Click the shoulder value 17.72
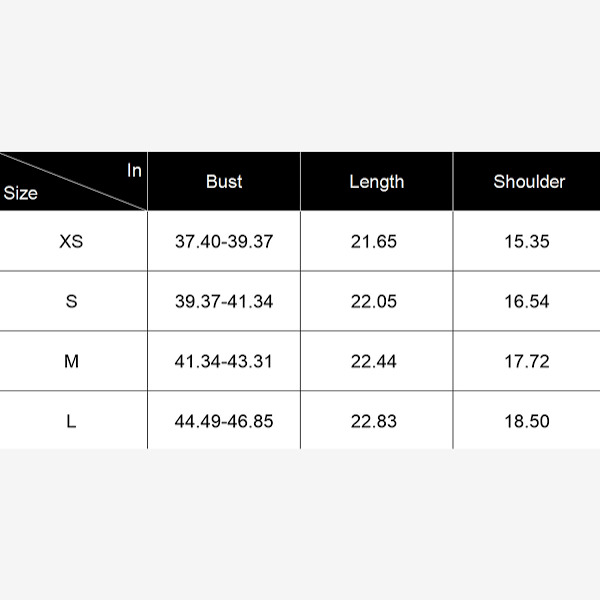 tap(526, 361)
